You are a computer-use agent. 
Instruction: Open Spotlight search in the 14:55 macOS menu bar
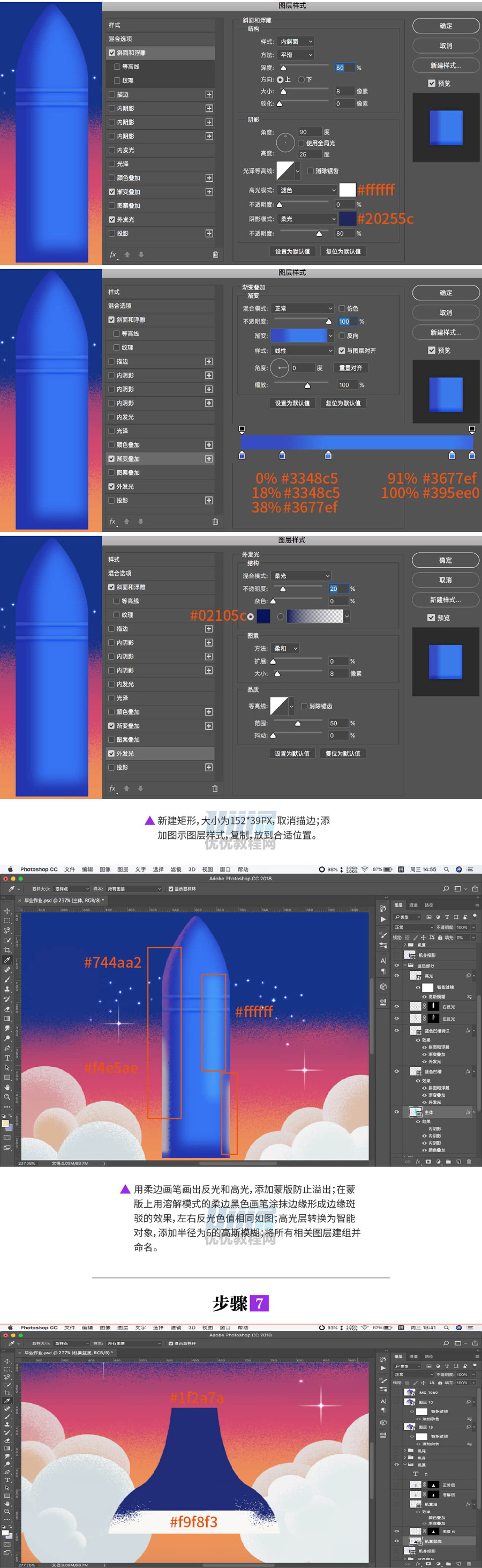point(446,869)
